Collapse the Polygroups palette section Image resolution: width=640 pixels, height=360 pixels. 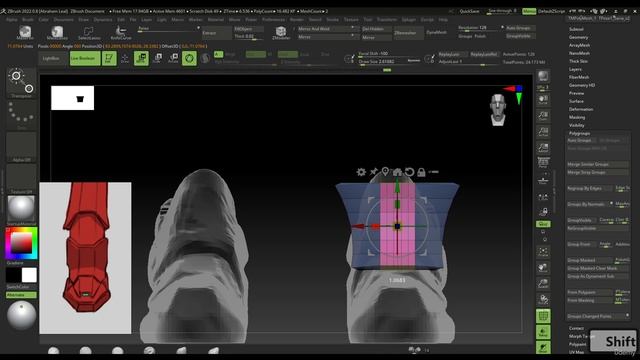pyautogui.click(x=580, y=133)
